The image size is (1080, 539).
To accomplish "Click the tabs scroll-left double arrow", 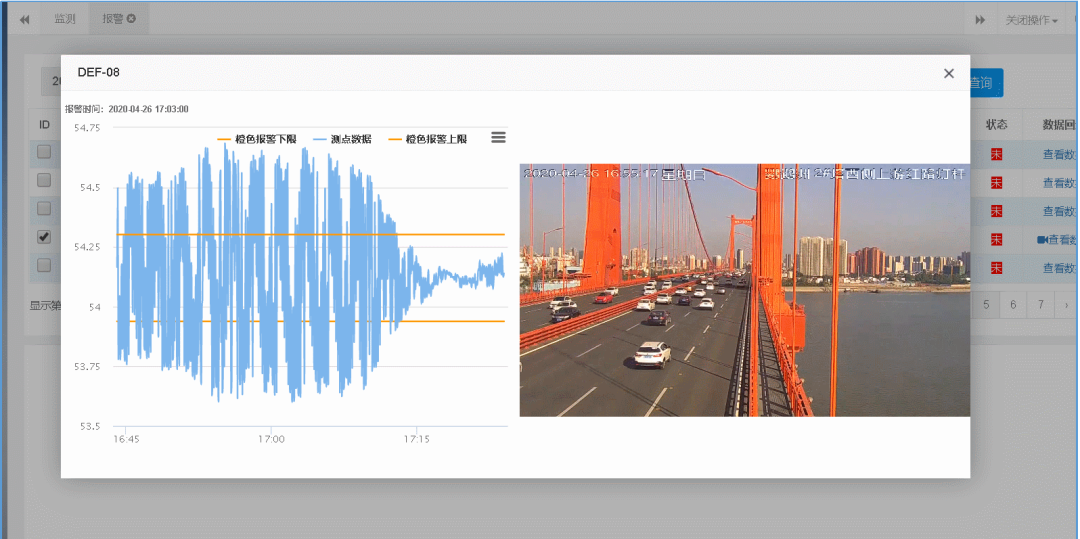I will point(24,19).
